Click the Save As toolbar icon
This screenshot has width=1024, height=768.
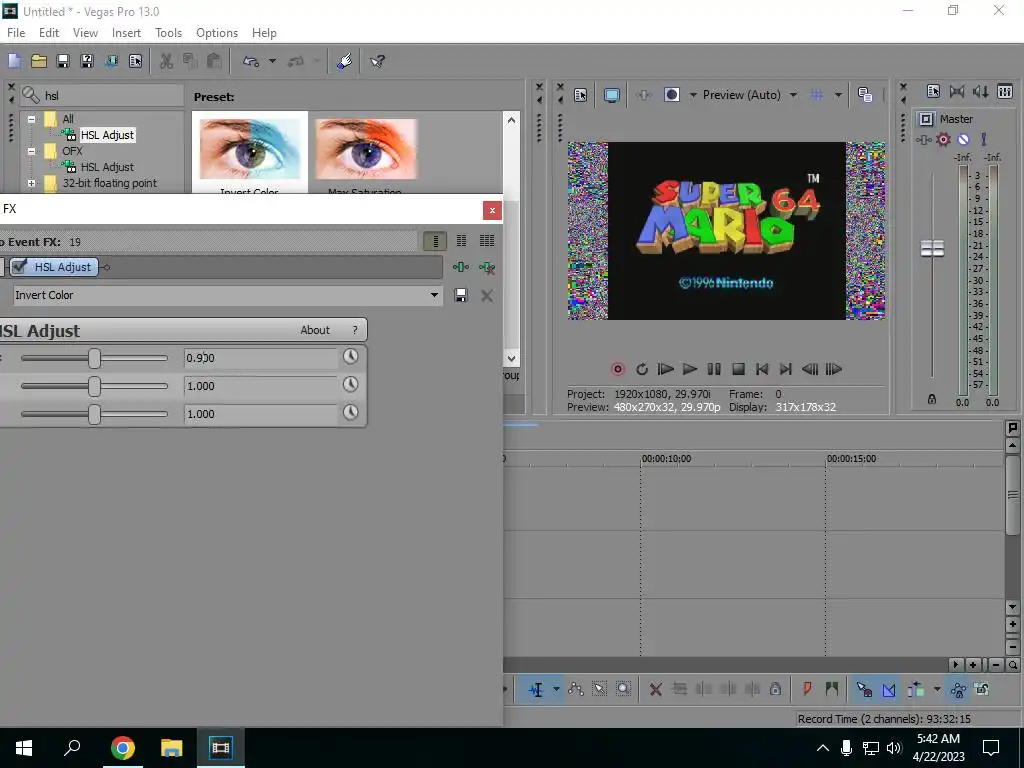click(87, 61)
